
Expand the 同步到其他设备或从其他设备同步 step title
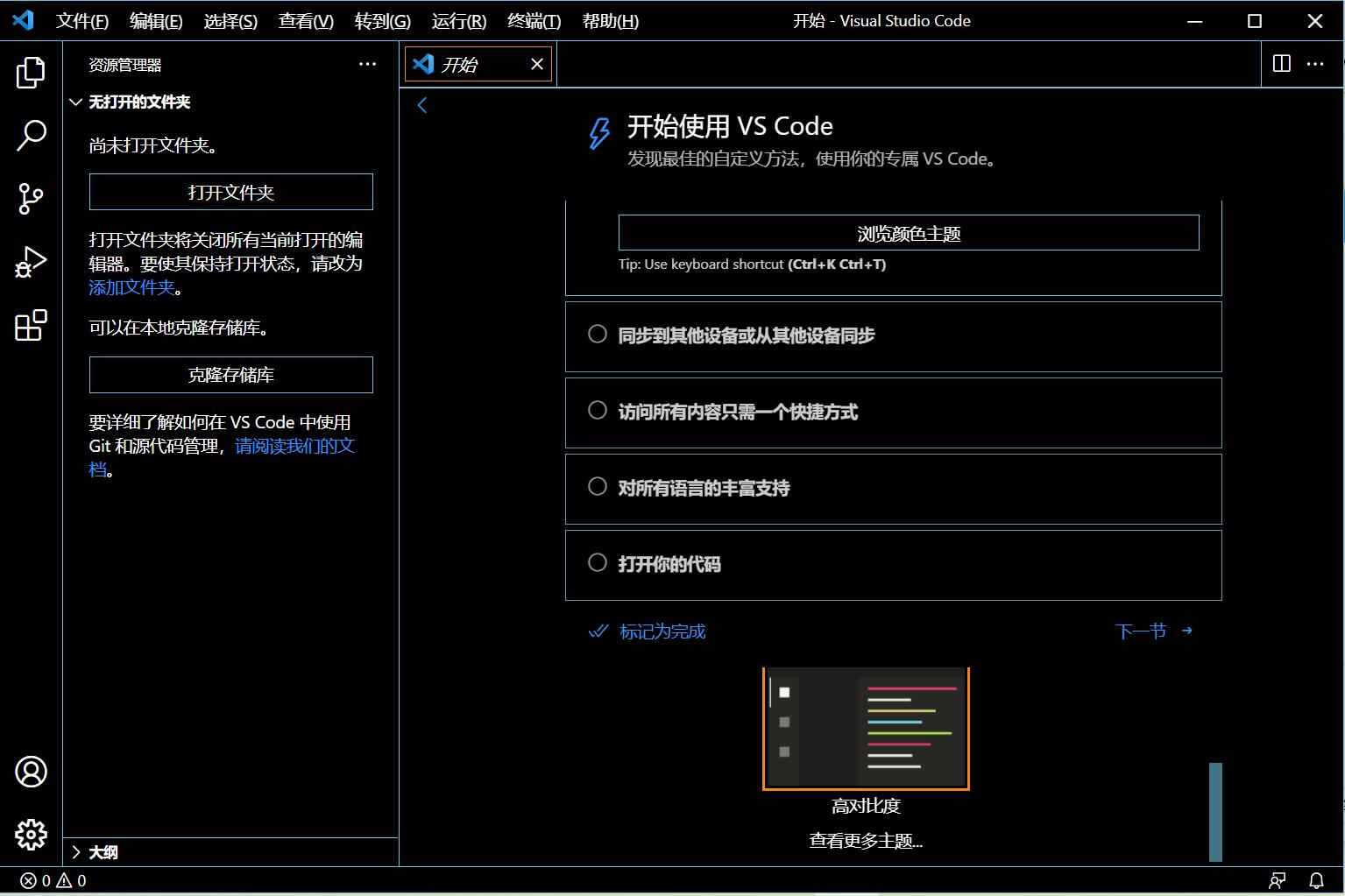pyautogui.click(x=747, y=335)
